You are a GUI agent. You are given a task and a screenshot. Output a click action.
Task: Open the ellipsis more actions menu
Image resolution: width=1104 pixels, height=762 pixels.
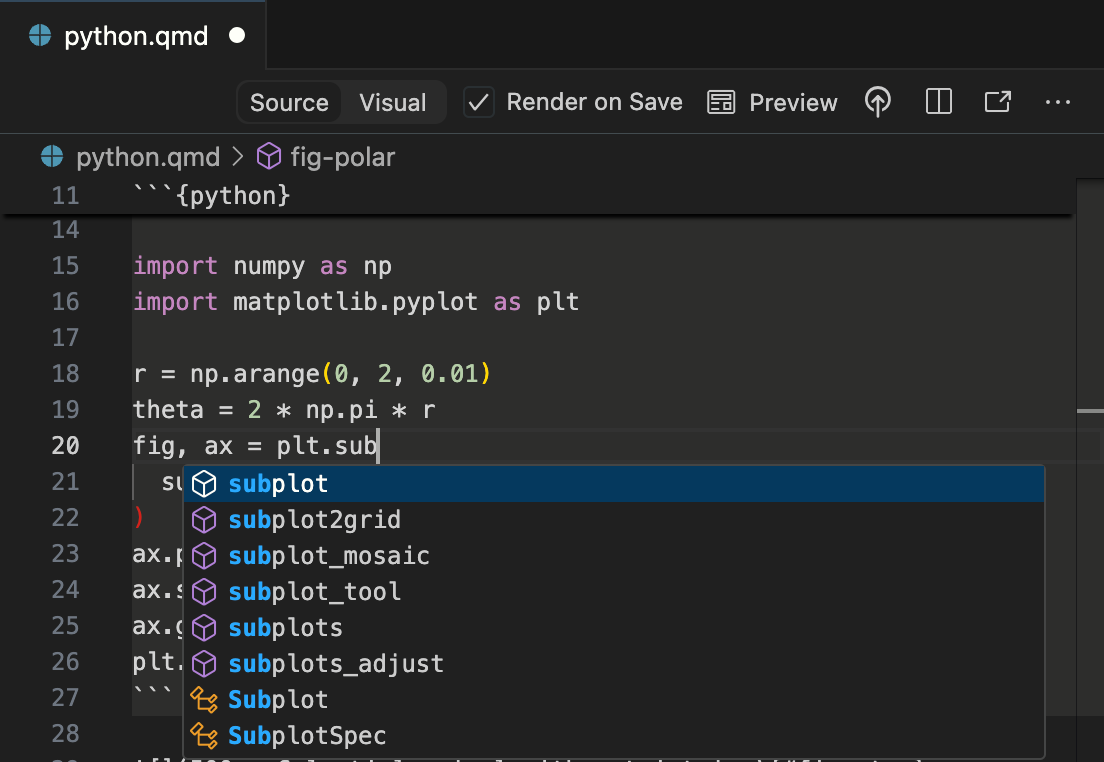click(1058, 102)
